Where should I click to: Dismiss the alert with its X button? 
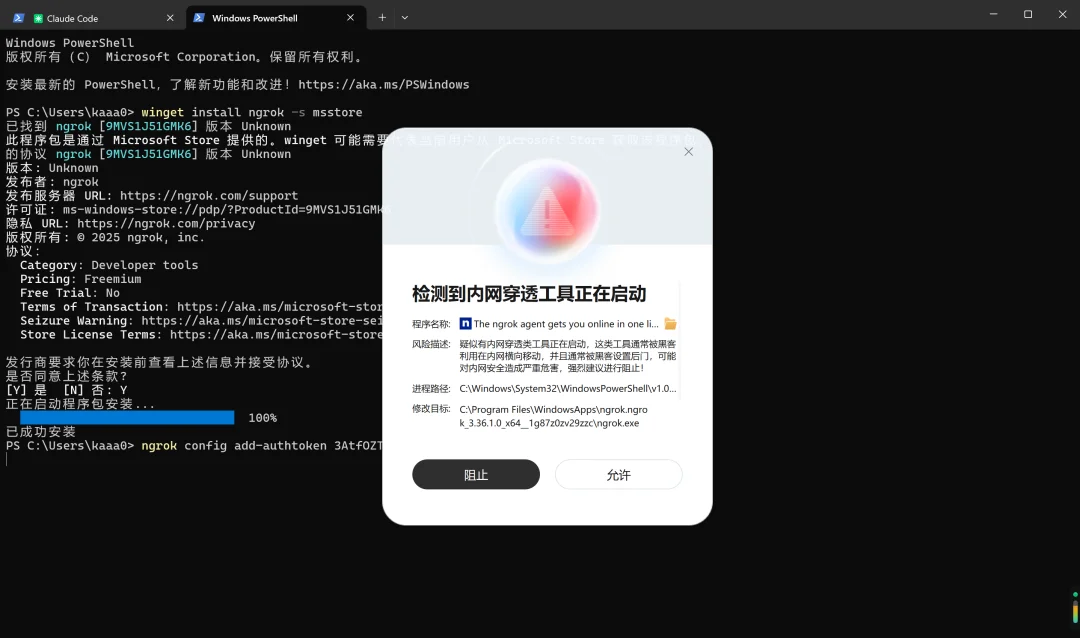coord(688,151)
